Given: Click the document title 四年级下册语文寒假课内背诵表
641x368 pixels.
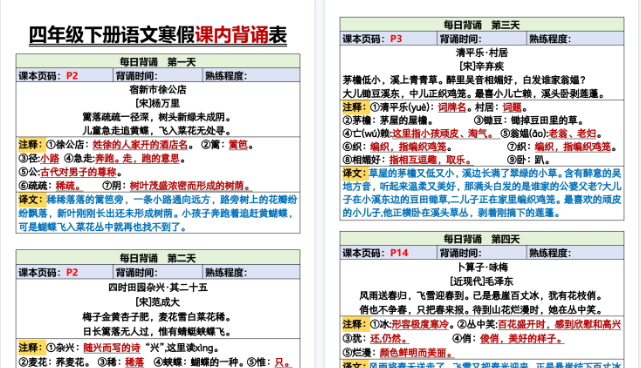Looking at the screenshot, I should (x=158, y=35).
